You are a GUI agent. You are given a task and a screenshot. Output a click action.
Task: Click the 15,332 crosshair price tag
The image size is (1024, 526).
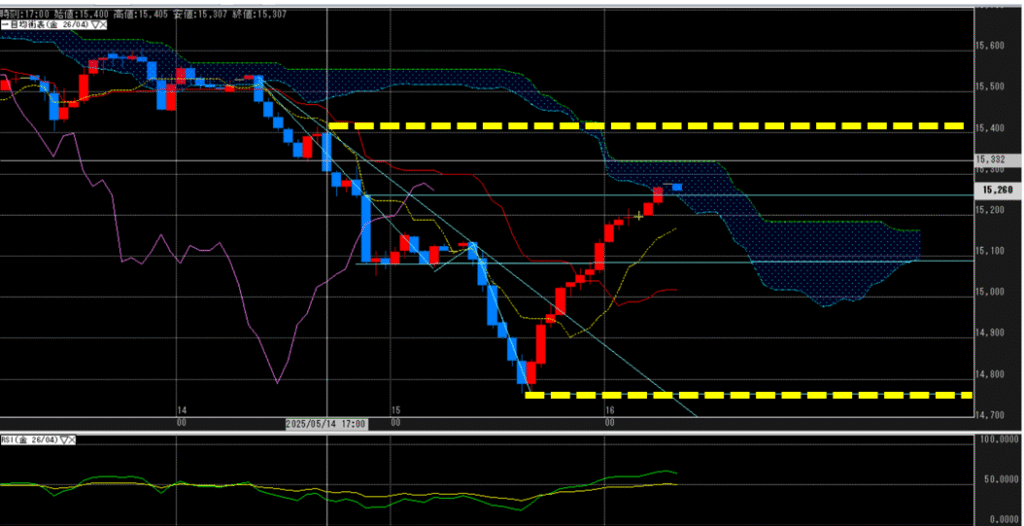pos(999,159)
